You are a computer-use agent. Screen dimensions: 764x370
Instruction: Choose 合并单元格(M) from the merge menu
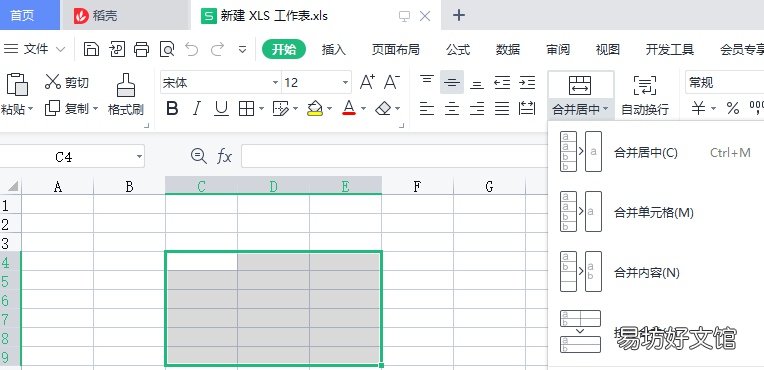pyautogui.click(x=653, y=213)
